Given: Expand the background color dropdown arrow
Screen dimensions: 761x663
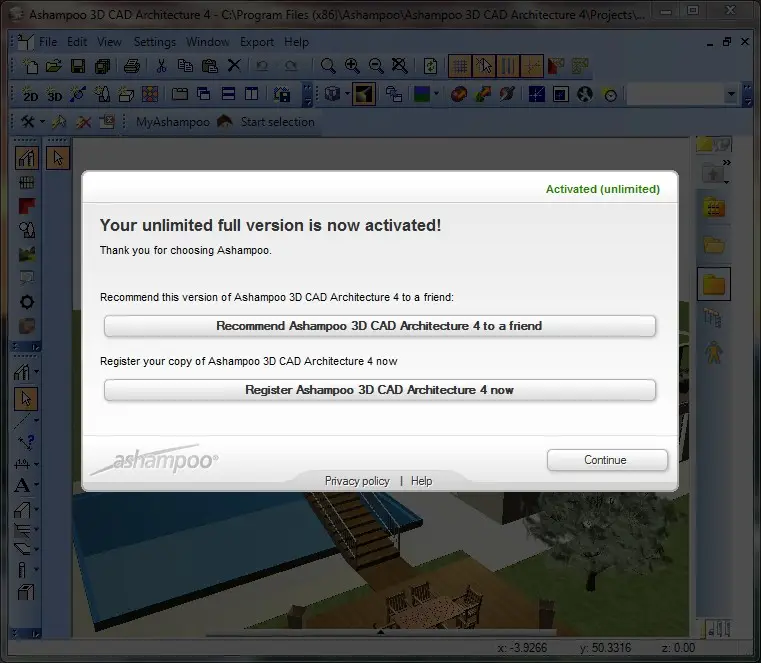Looking at the screenshot, I should 436,94.
